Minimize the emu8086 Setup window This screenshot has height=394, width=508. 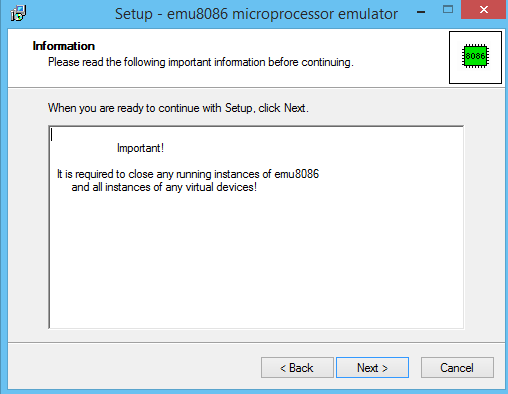(421, 12)
